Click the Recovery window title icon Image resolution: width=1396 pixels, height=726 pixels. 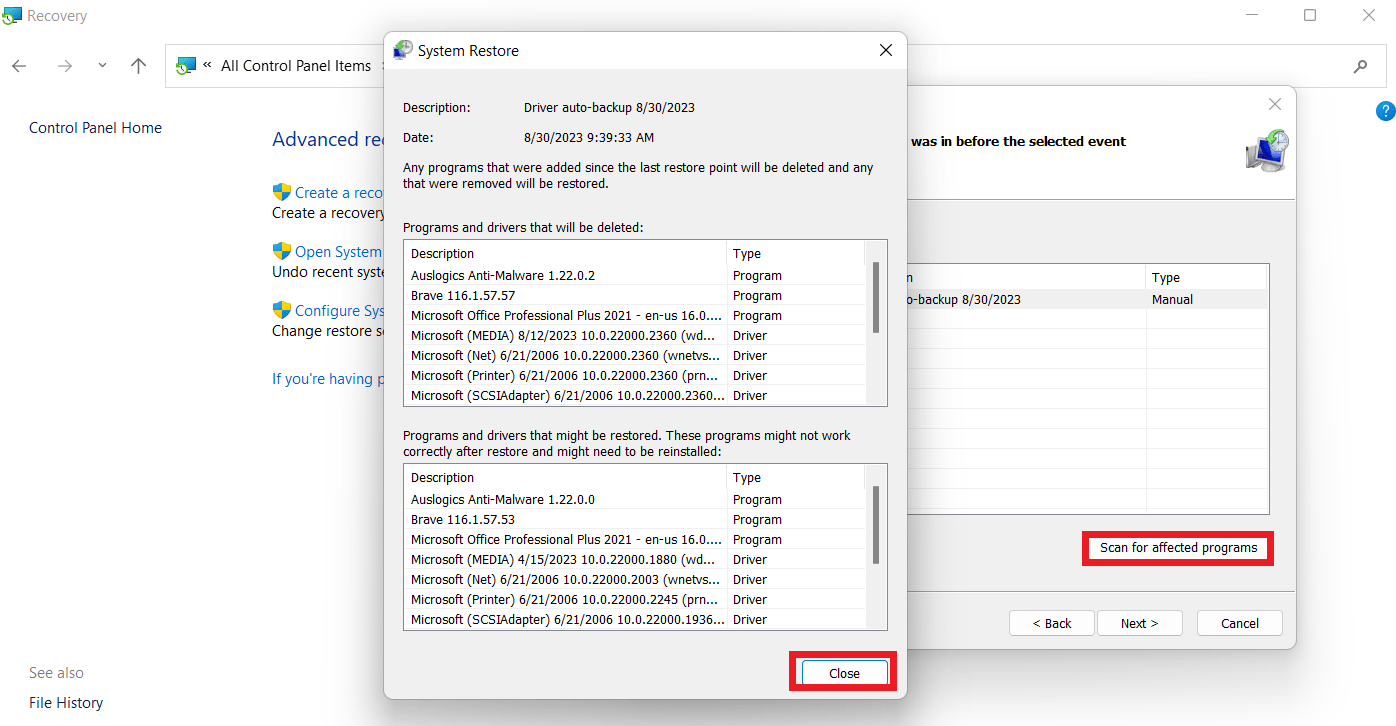pyautogui.click(x=12, y=15)
